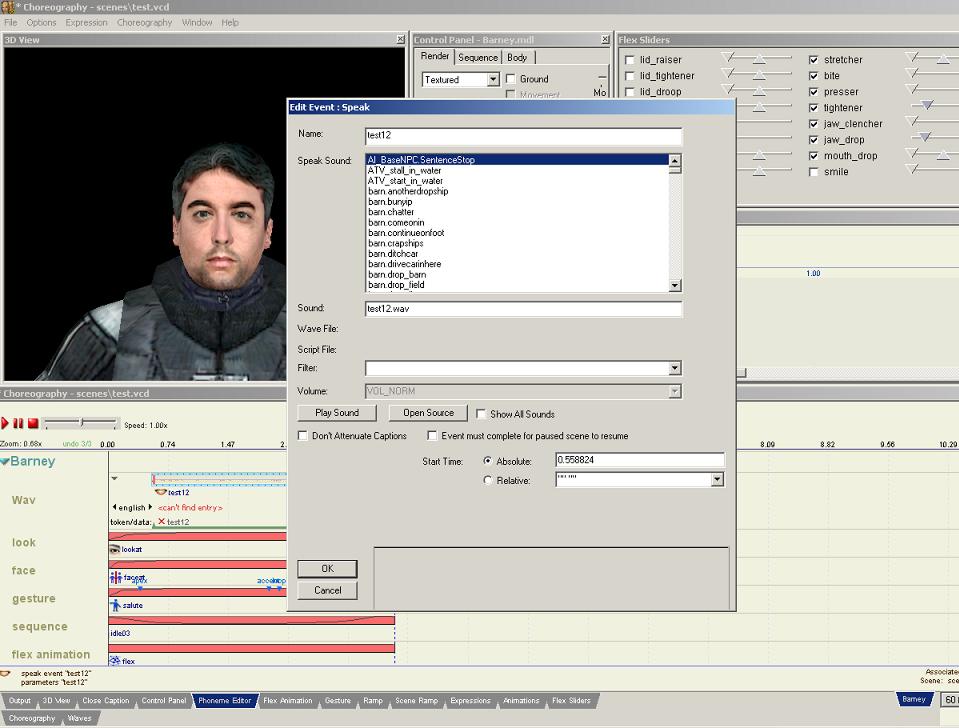The width and height of the screenshot is (959, 728).
Task: Uncheck the jaw_drop checkbox
Action: (x=813, y=140)
